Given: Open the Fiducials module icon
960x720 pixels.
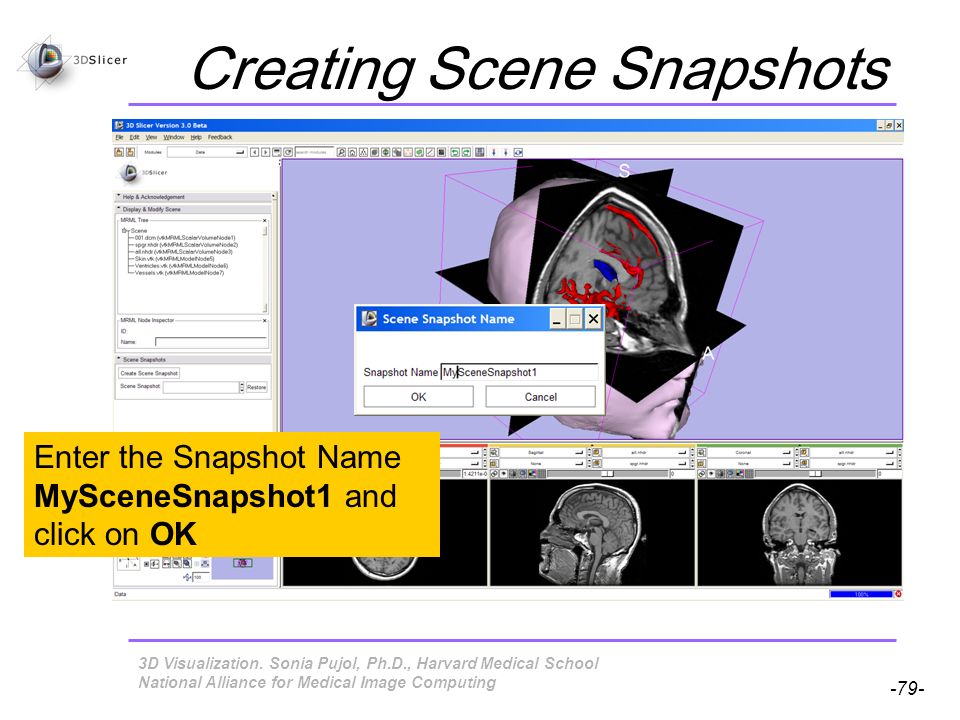Looking at the screenshot, I should [x=408, y=152].
